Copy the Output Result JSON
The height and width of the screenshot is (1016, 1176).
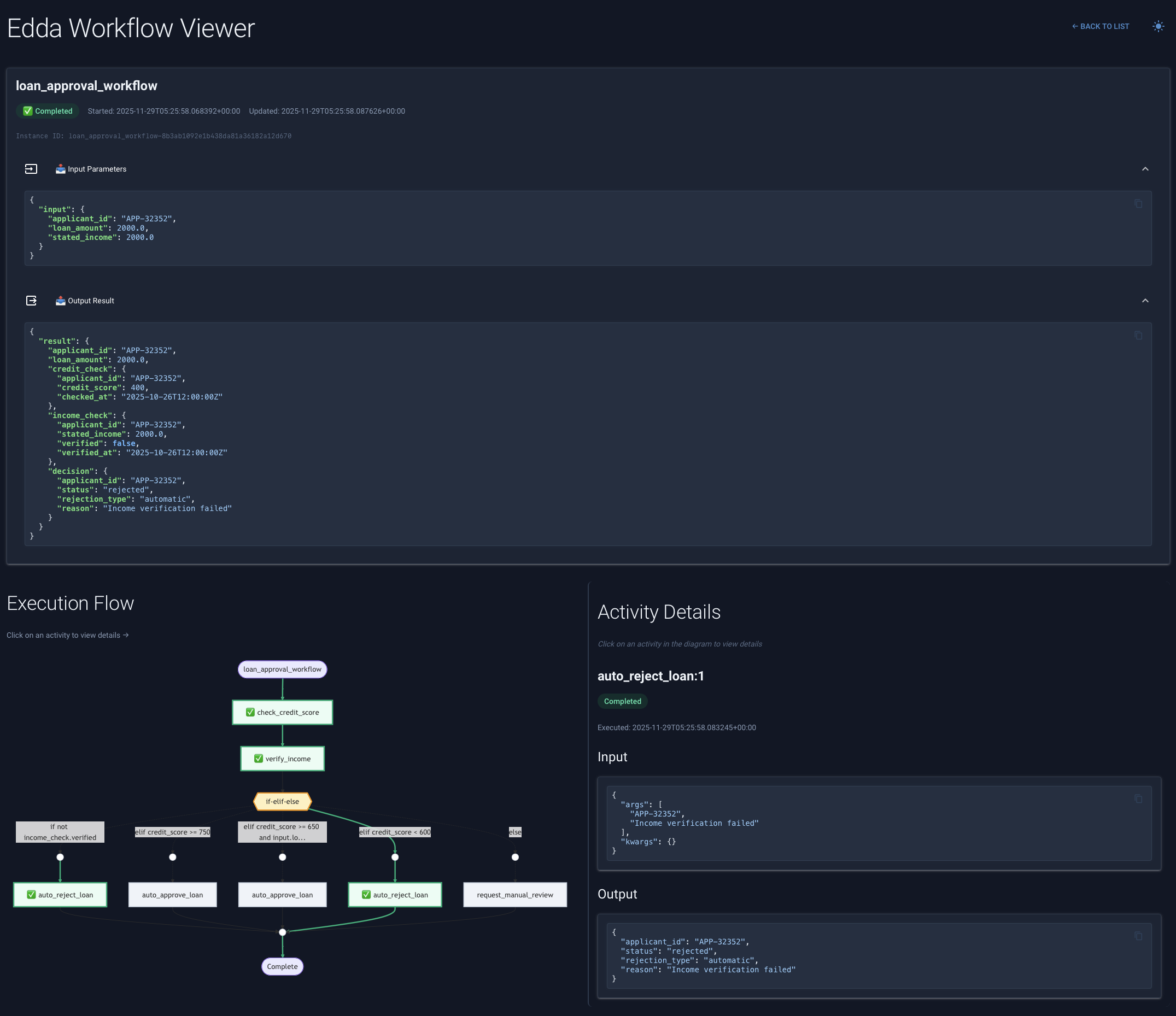coord(1138,335)
